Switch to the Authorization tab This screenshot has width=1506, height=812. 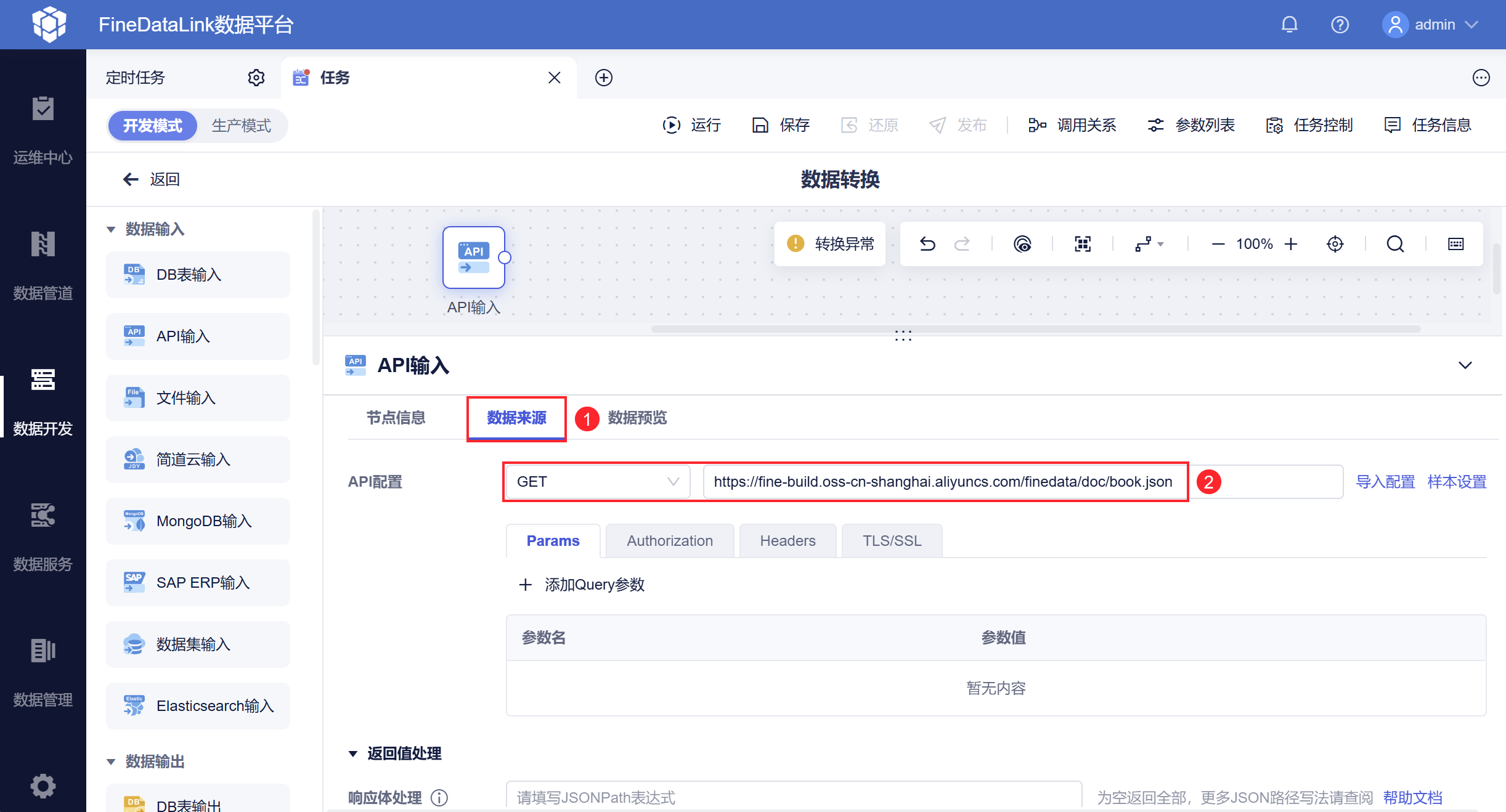pos(670,541)
